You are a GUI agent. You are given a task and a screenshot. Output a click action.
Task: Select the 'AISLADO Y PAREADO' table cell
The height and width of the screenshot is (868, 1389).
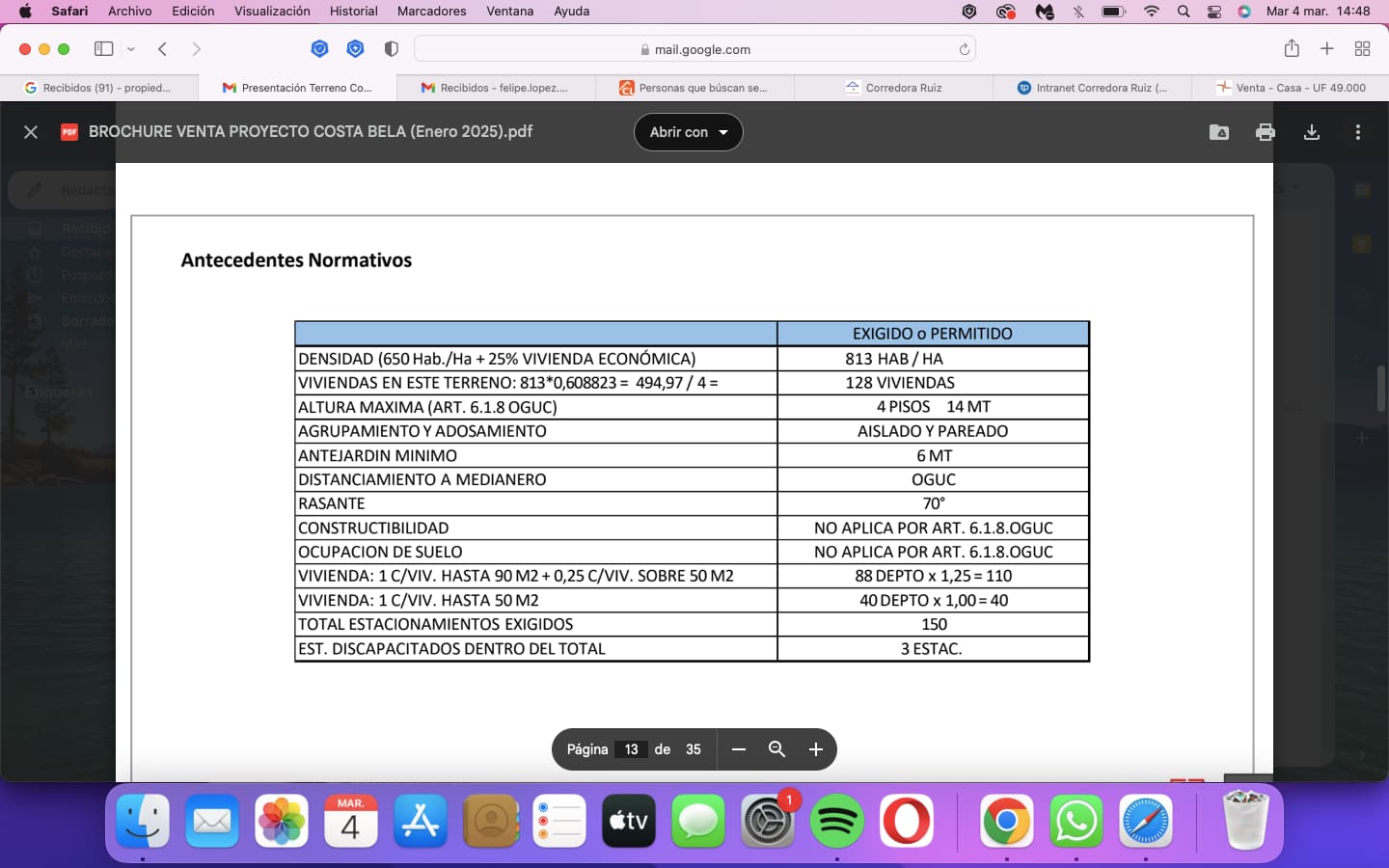pyautogui.click(x=933, y=431)
